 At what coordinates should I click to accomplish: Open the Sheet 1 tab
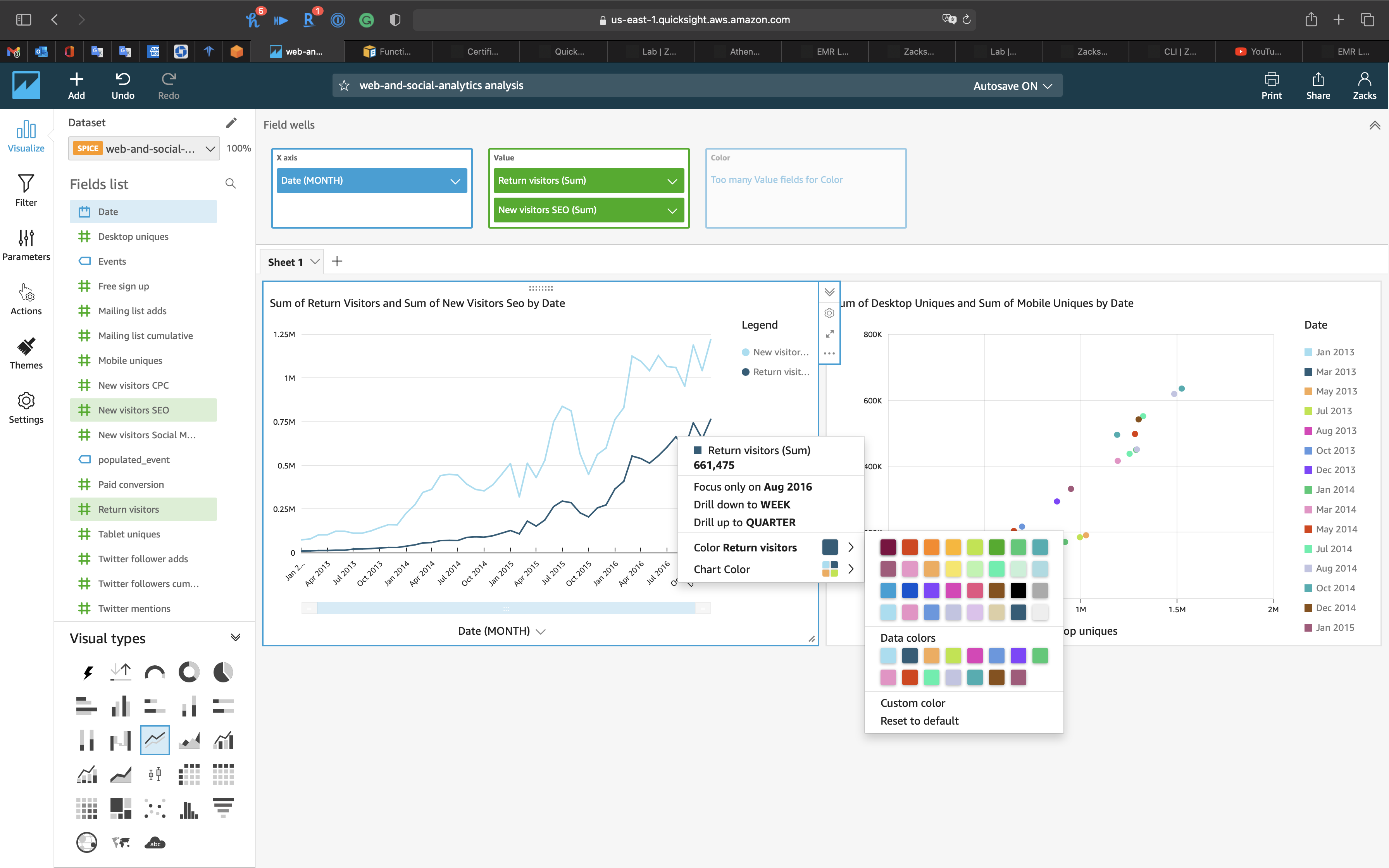[x=285, y=262]
